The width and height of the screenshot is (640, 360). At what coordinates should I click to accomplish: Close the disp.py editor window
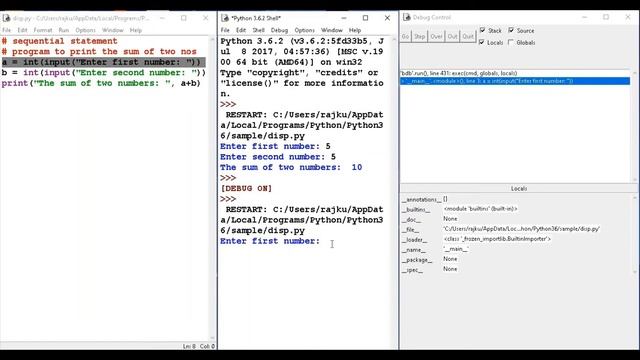[206, 18]
